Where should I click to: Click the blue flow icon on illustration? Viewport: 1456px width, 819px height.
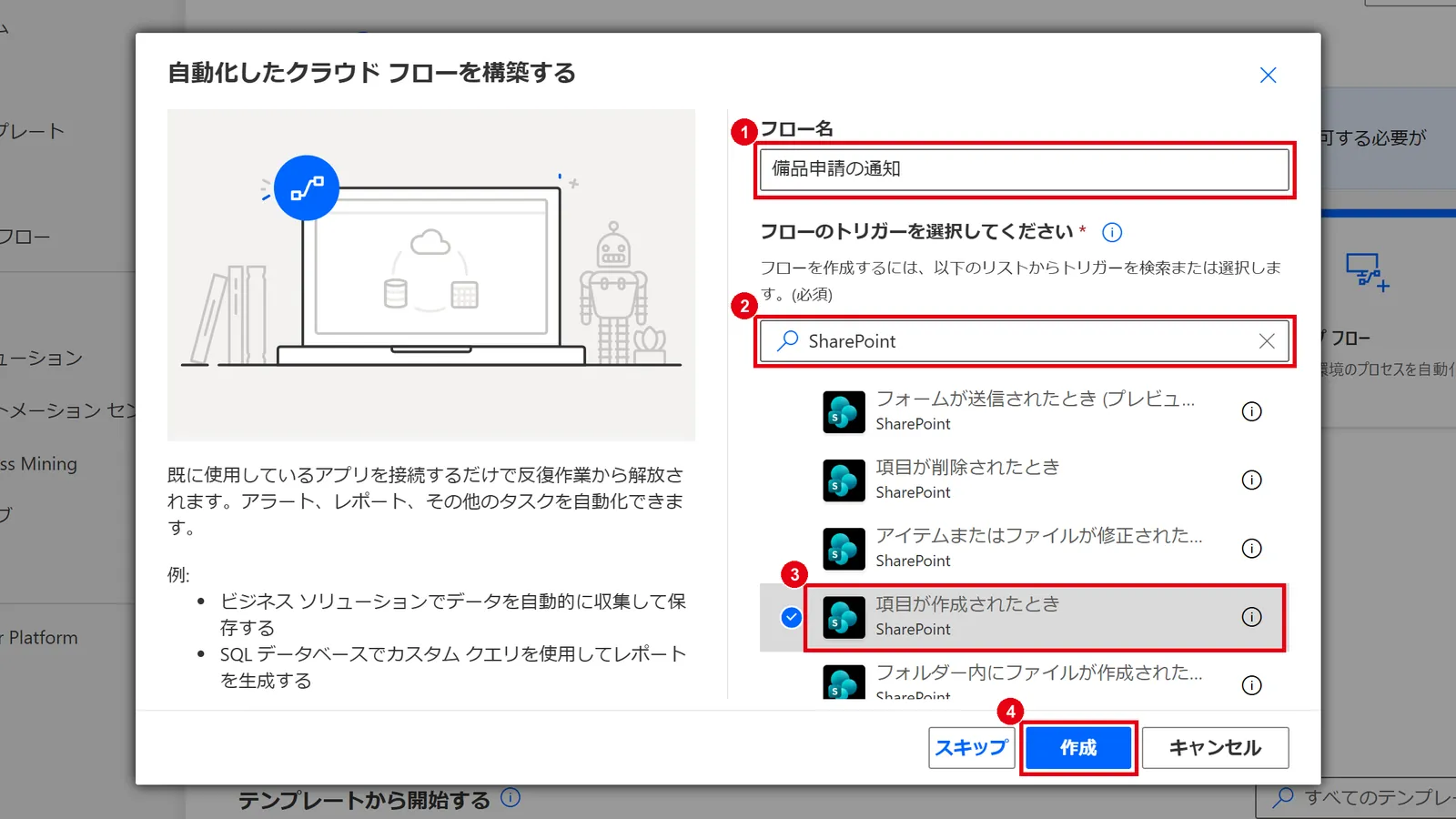point(307,187)
